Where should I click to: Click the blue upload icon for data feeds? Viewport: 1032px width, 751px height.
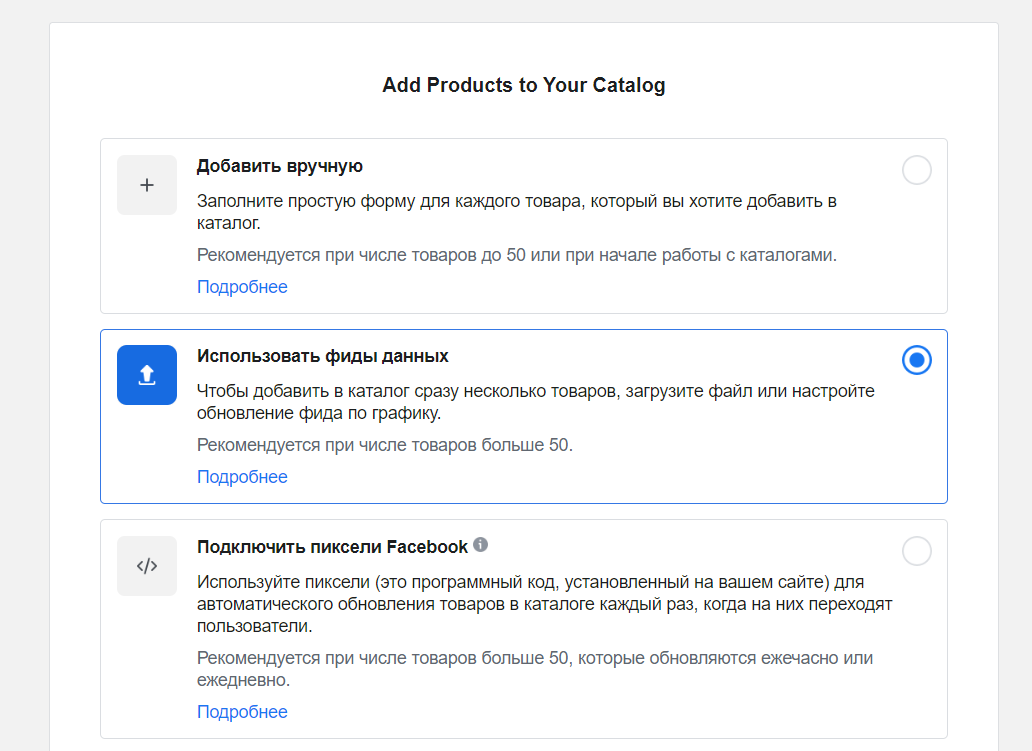(x=147, y=375)
